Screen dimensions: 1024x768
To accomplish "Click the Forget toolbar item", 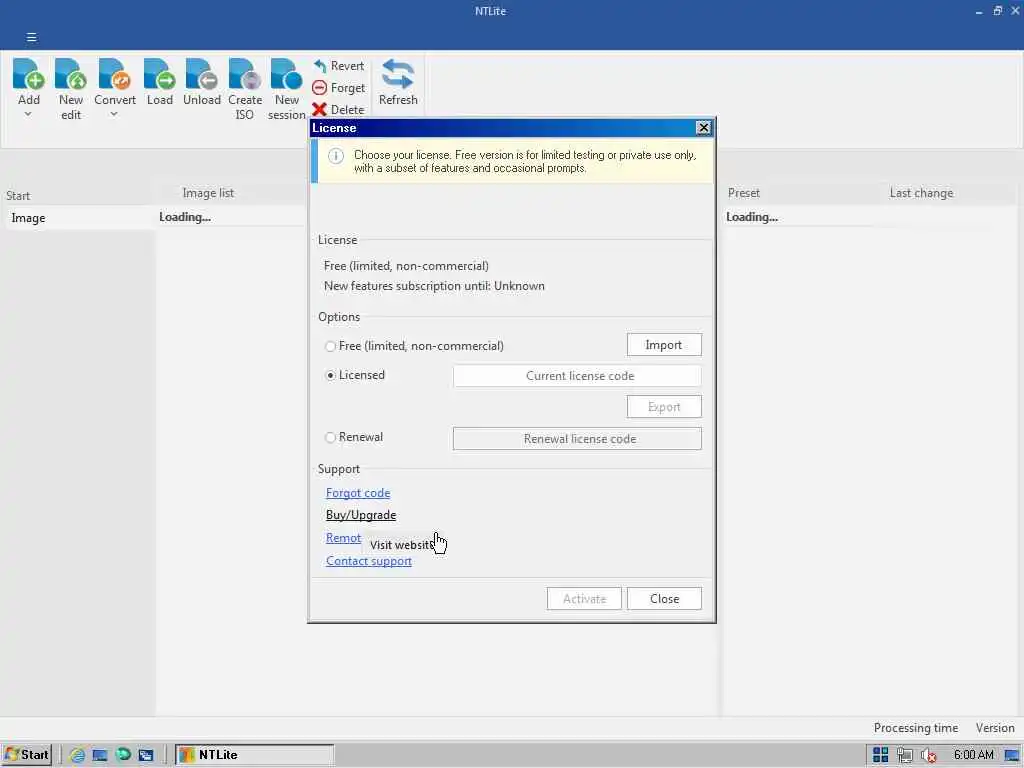I will 338,88.
